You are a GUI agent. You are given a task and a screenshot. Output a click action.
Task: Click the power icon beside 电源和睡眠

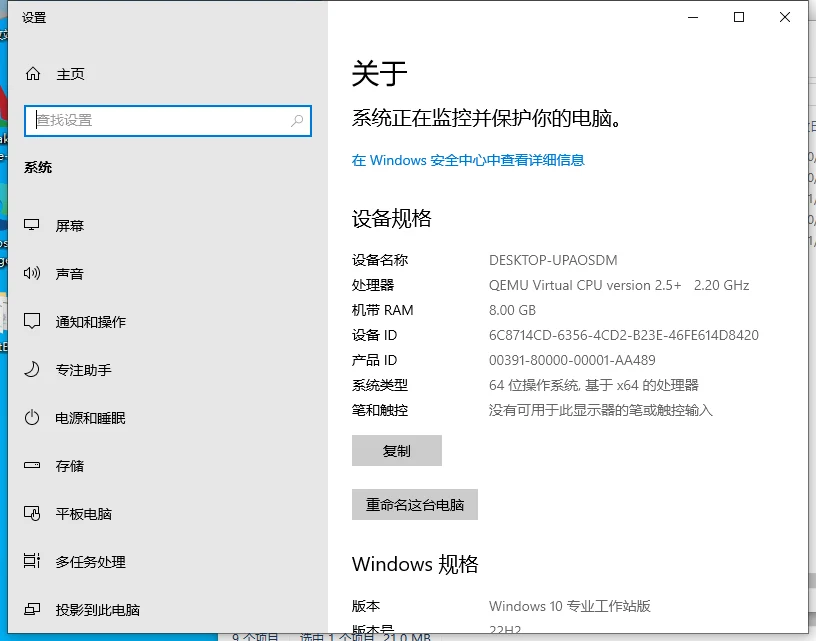32,417
